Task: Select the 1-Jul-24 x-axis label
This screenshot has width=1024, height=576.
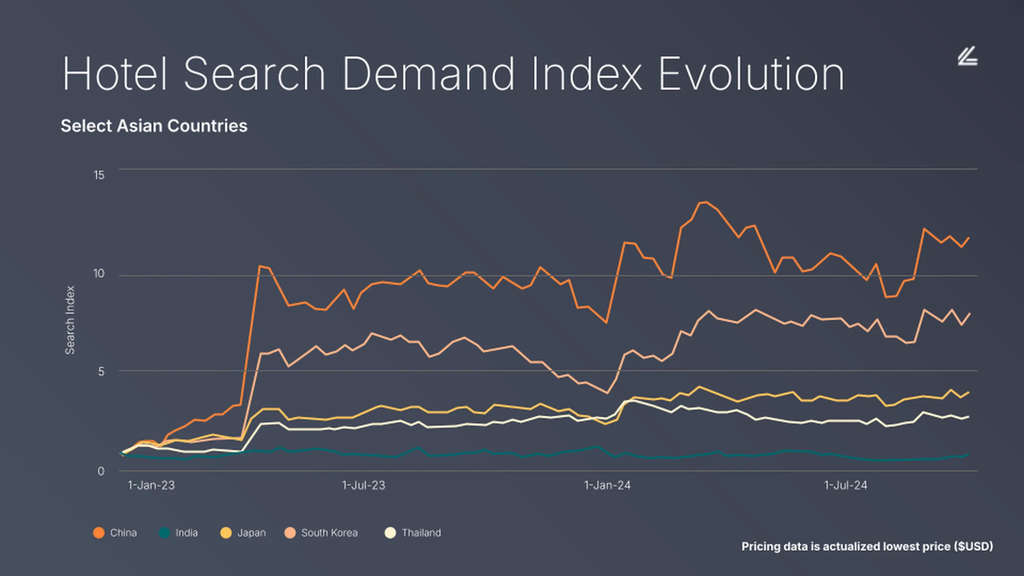Action: (845, 486)
